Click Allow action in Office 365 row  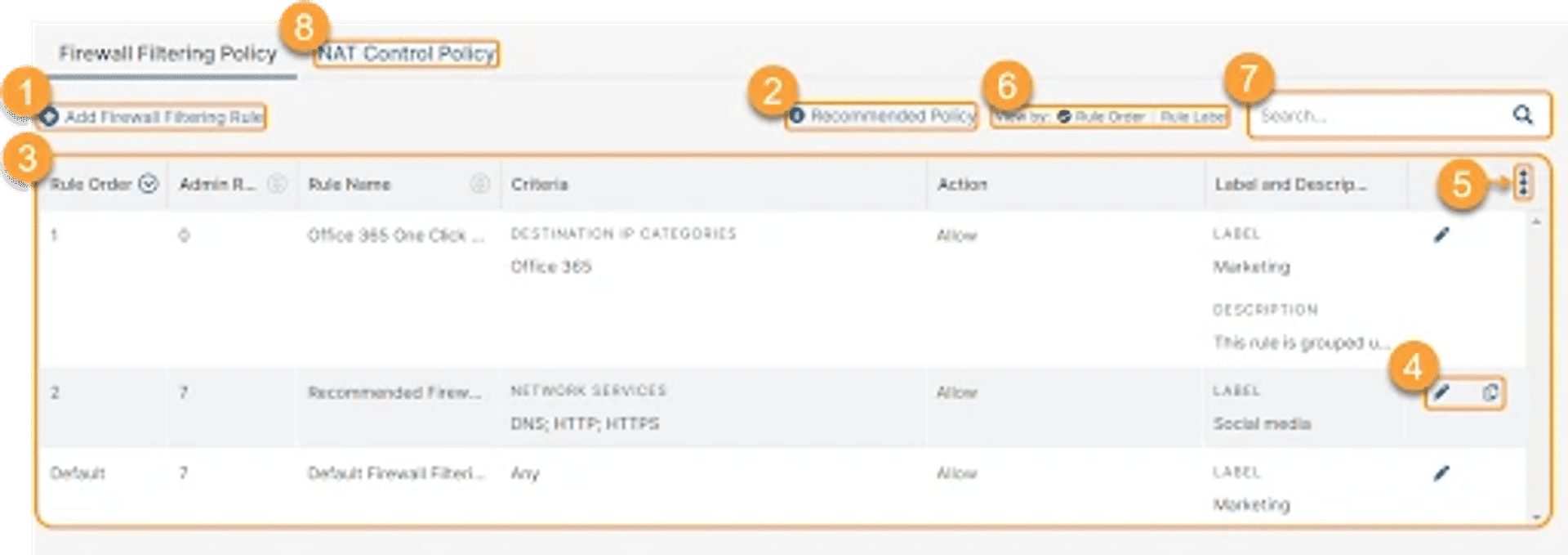coord(956,235)
